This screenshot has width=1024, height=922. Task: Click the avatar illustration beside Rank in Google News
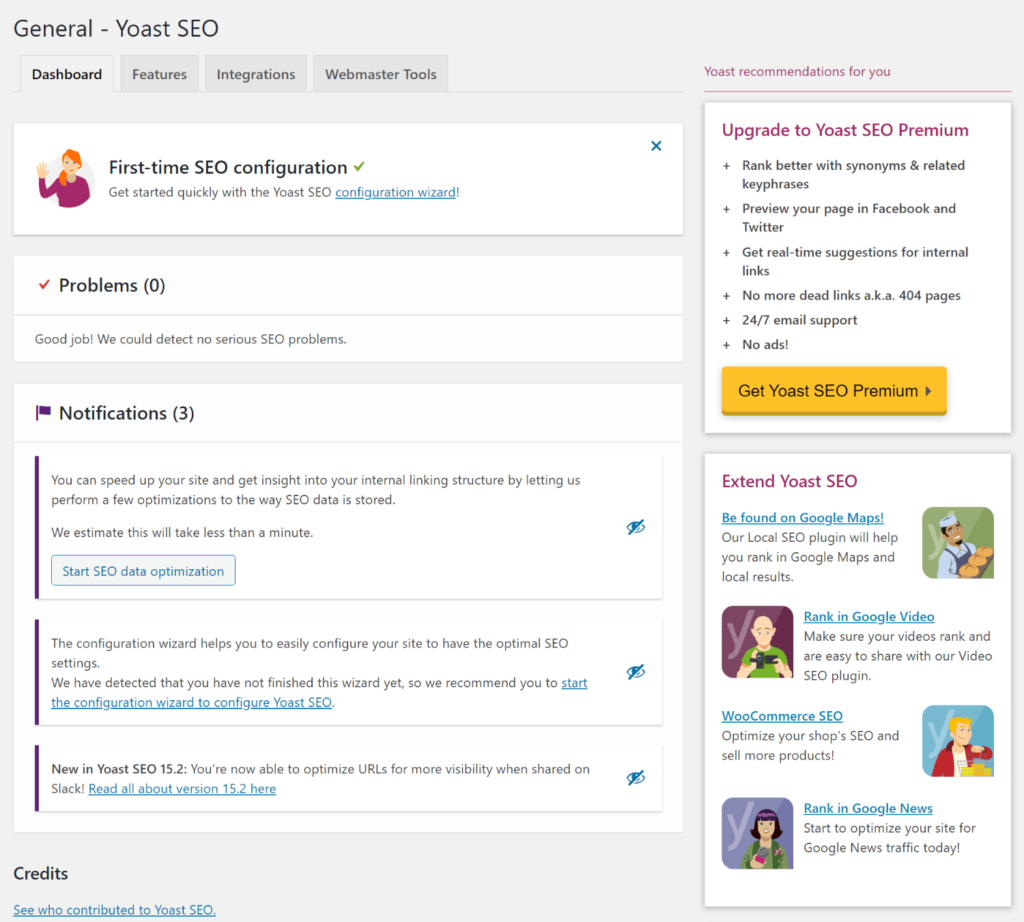(x=757, y=833)
